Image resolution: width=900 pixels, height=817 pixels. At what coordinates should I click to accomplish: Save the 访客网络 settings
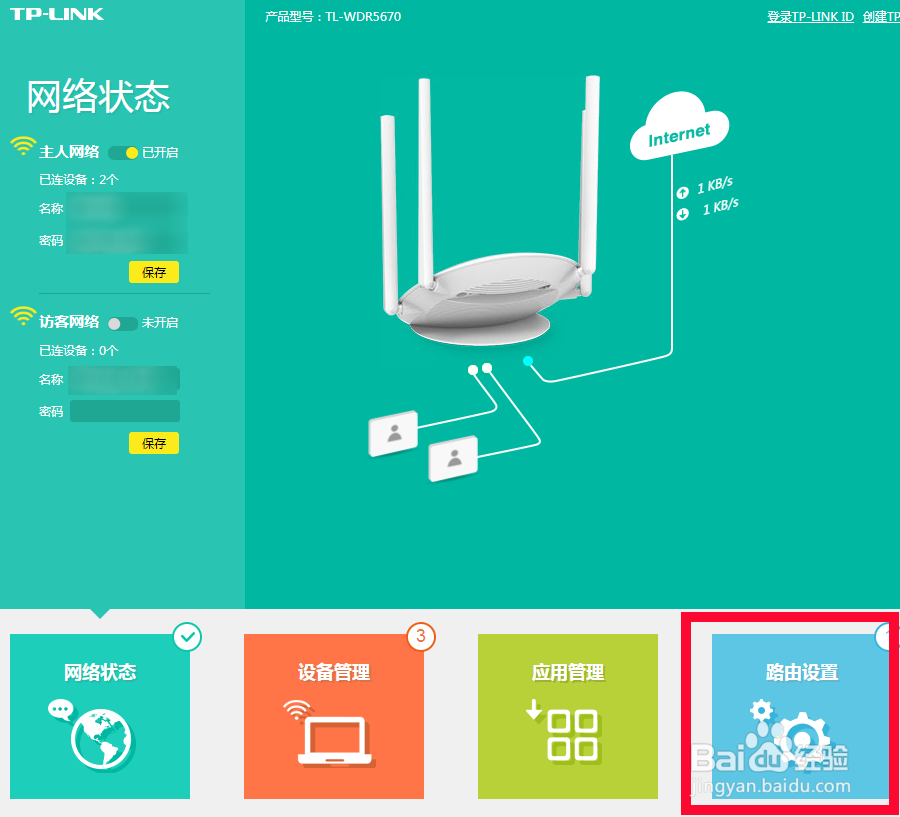tap(154, 443)
